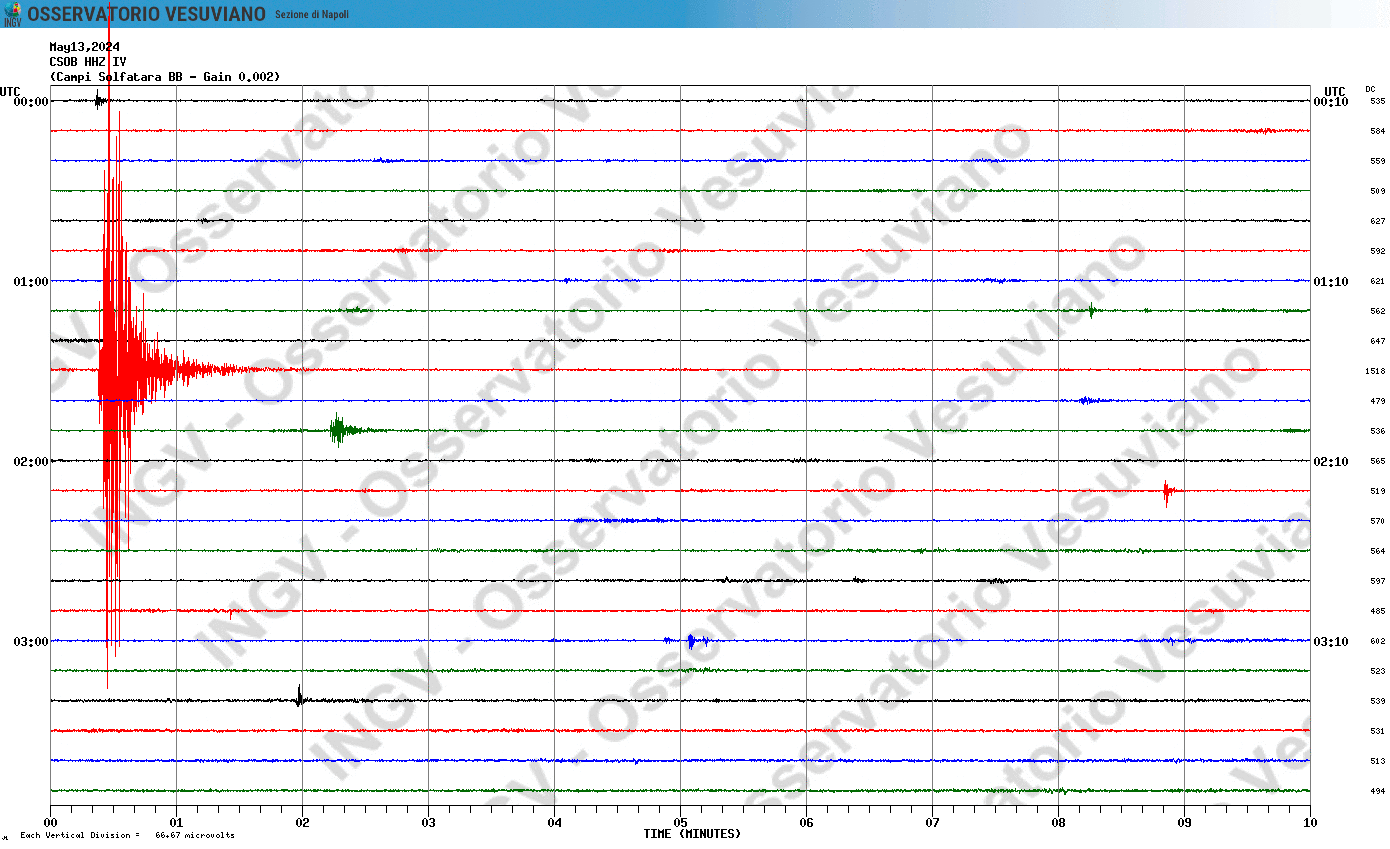
Task: Click the DC value 564
Action: coord(1378,551)
